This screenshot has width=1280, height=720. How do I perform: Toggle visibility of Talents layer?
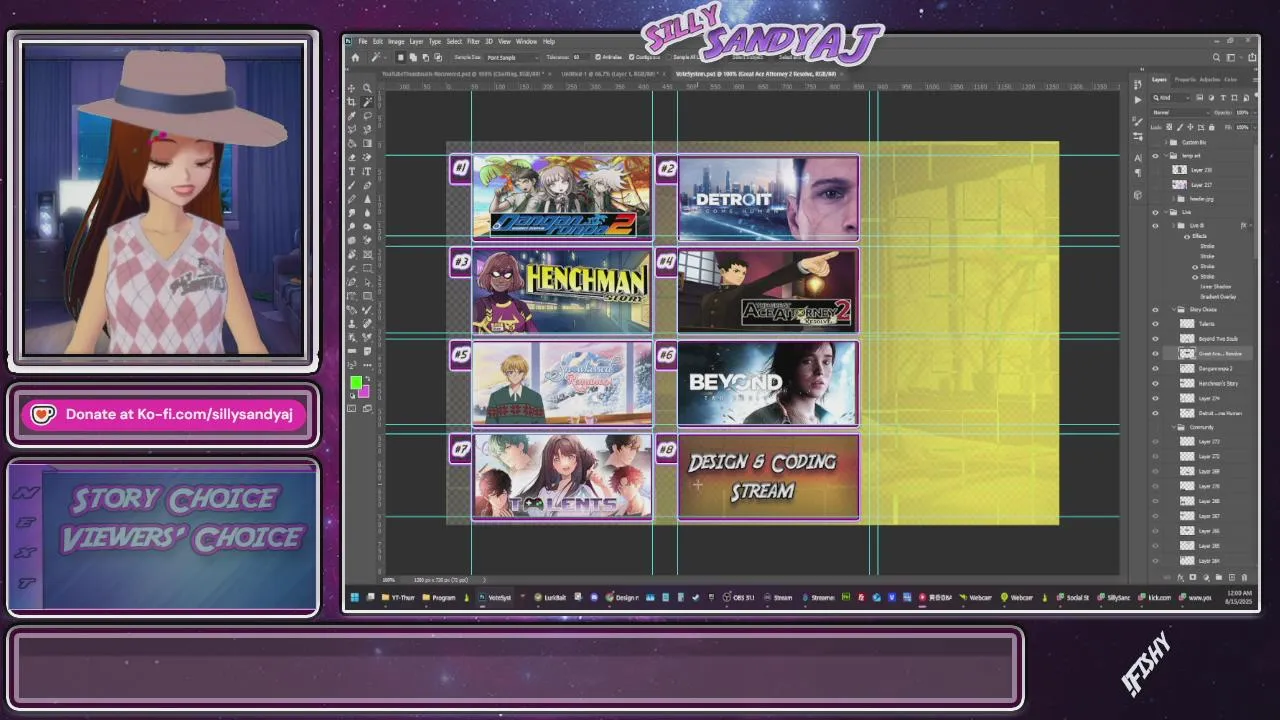tap(1156, 324)
